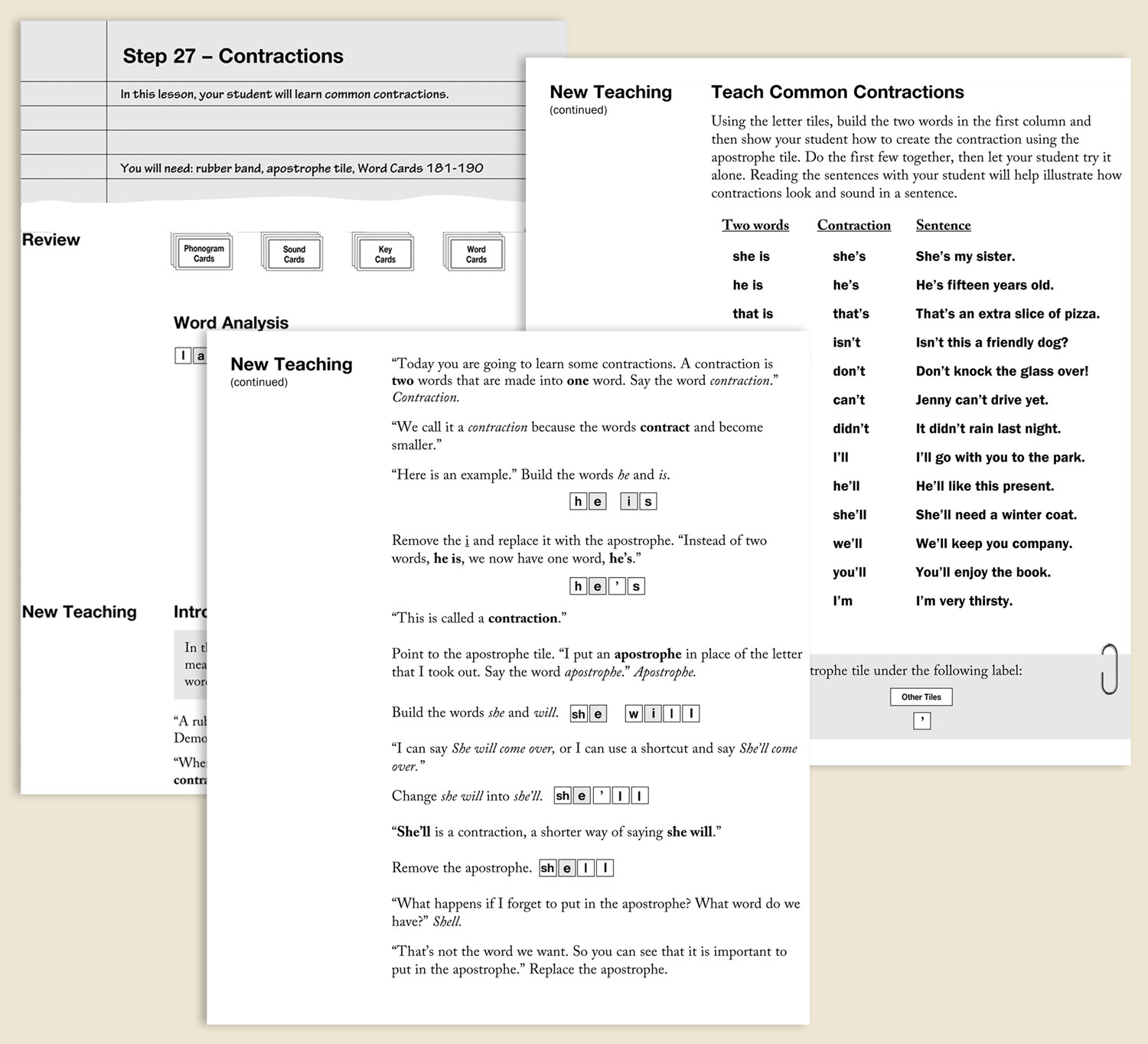
Task: Click the Word Cards deck icon
Action: pos(475,254)
